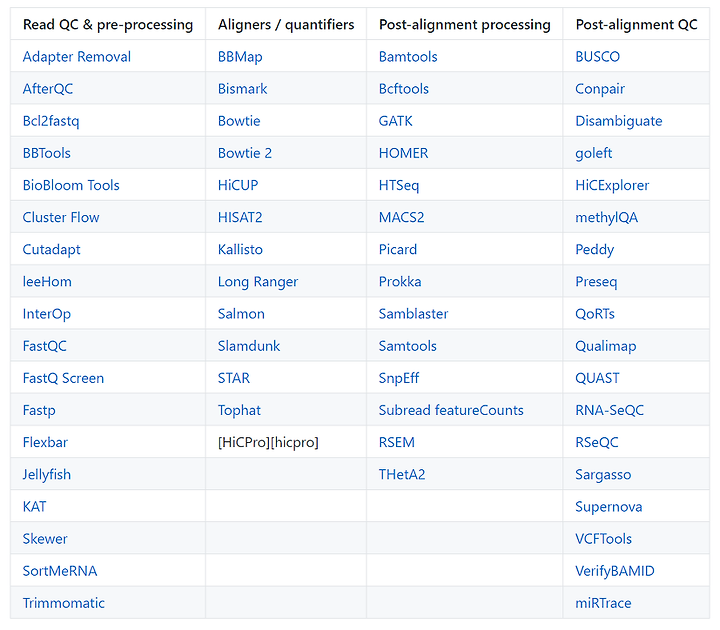Open the BUSCO link
720x630 pixels.
click(x=598, y=56)
